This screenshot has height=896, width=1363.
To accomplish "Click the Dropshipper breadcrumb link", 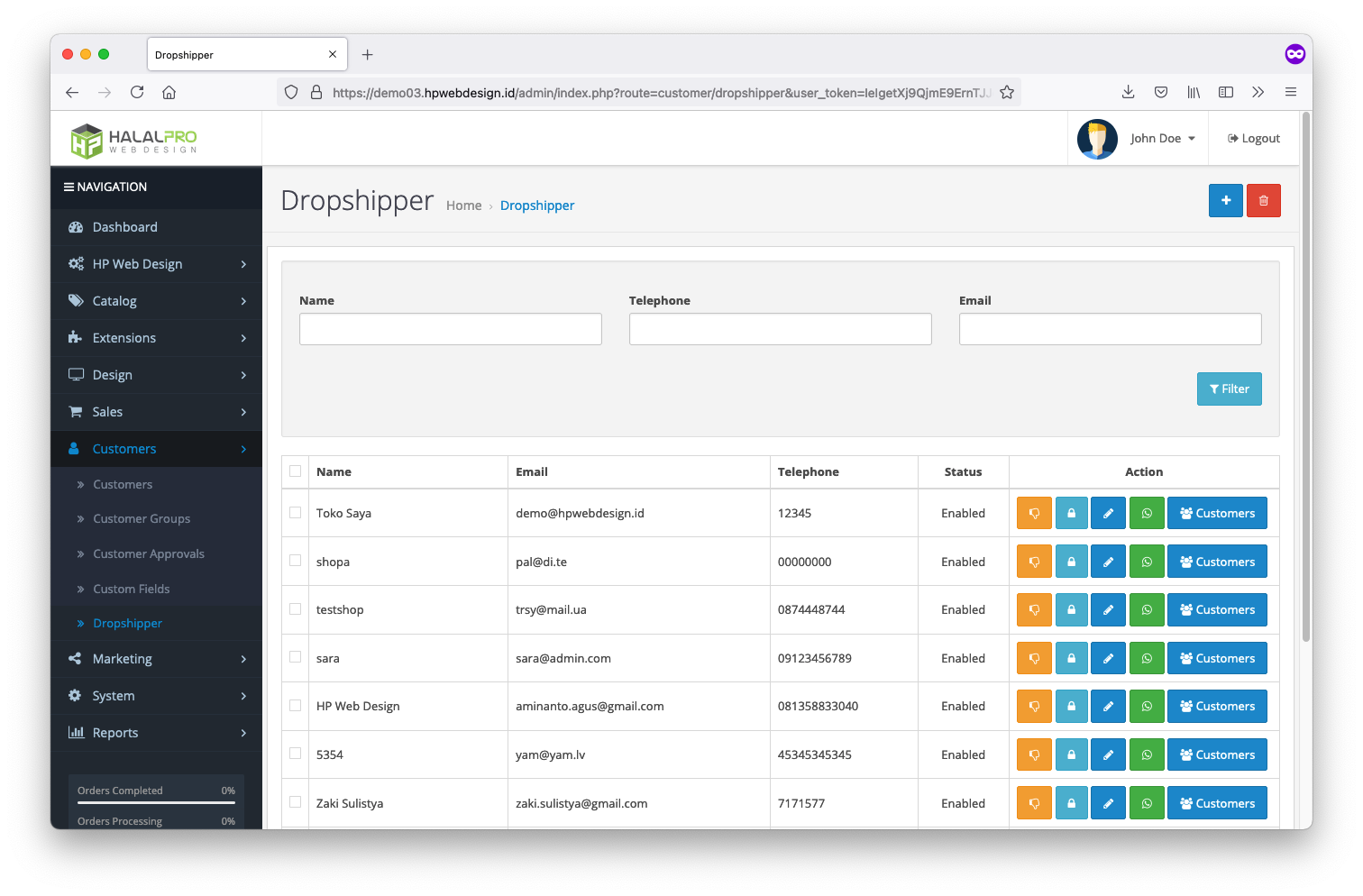I will tap(537, 206).
